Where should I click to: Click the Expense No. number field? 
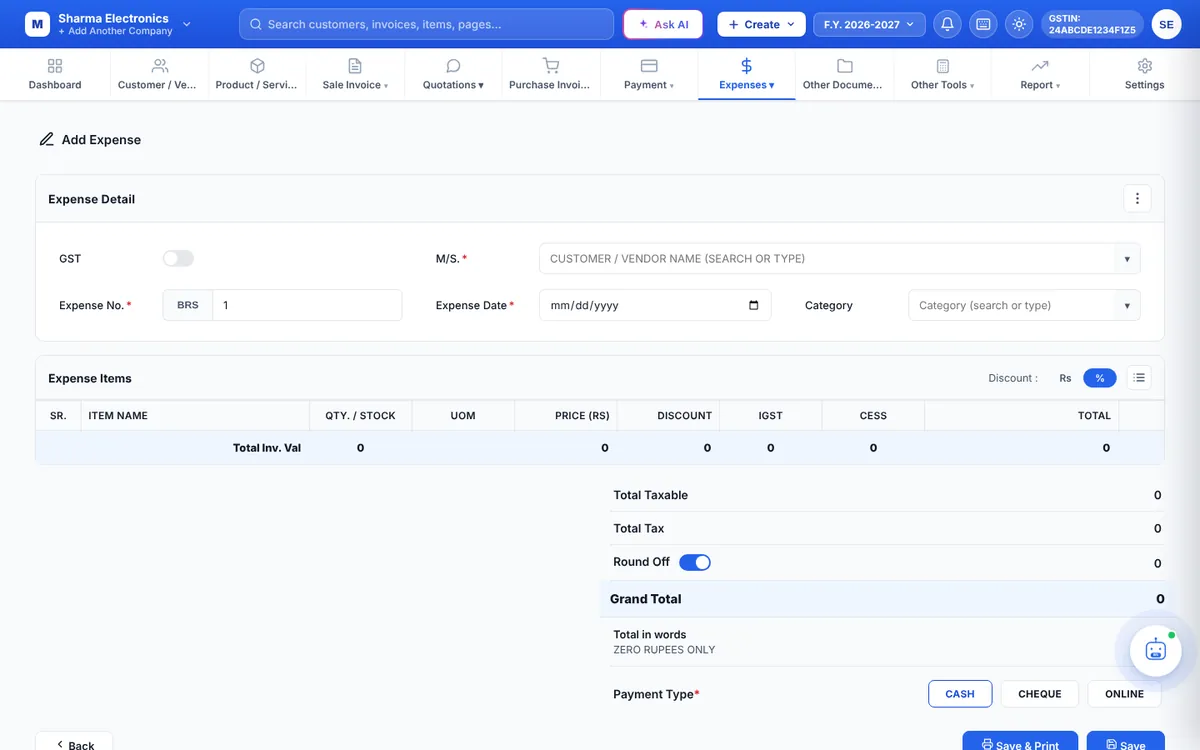coord(307,305)
